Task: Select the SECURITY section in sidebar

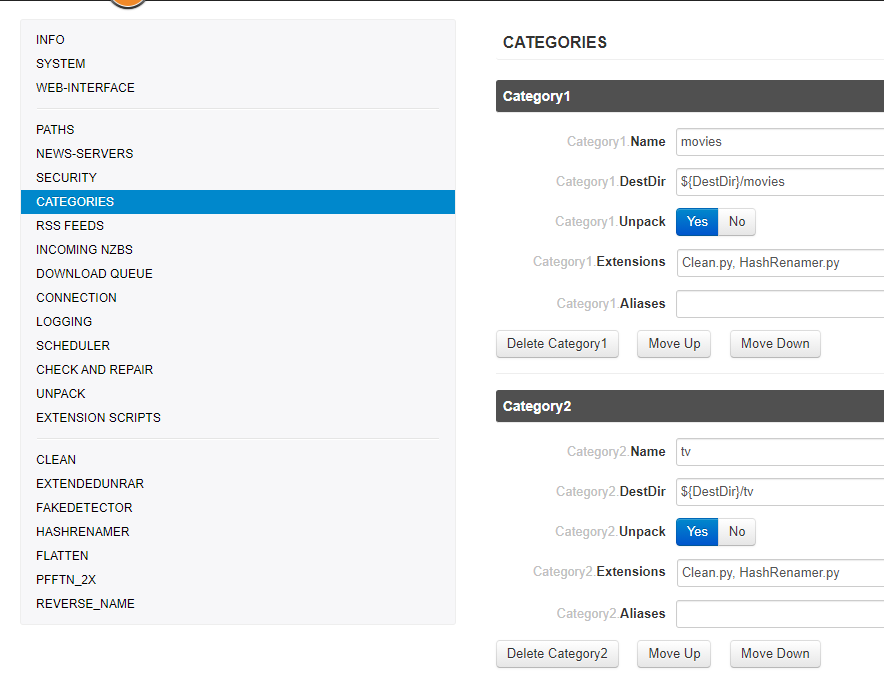Action: click(x=66, y=178)
